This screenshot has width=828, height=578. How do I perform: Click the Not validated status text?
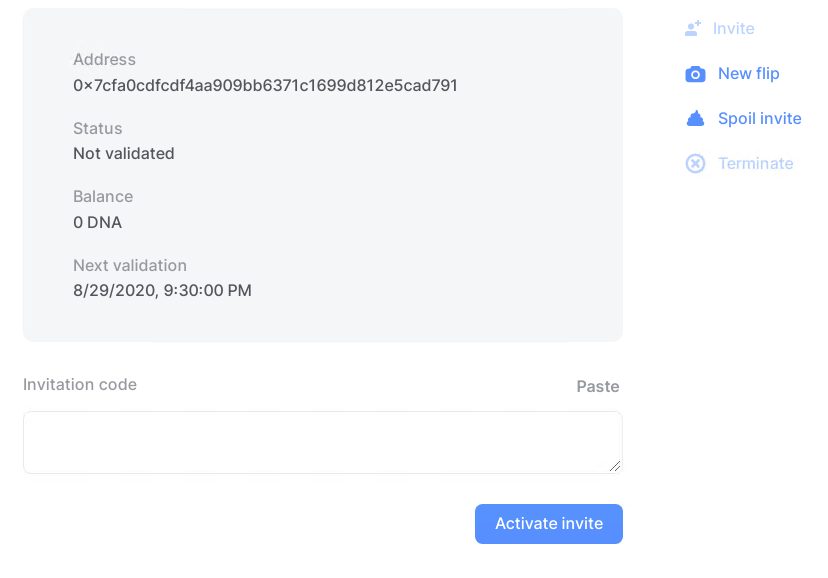tap(124, 154)
